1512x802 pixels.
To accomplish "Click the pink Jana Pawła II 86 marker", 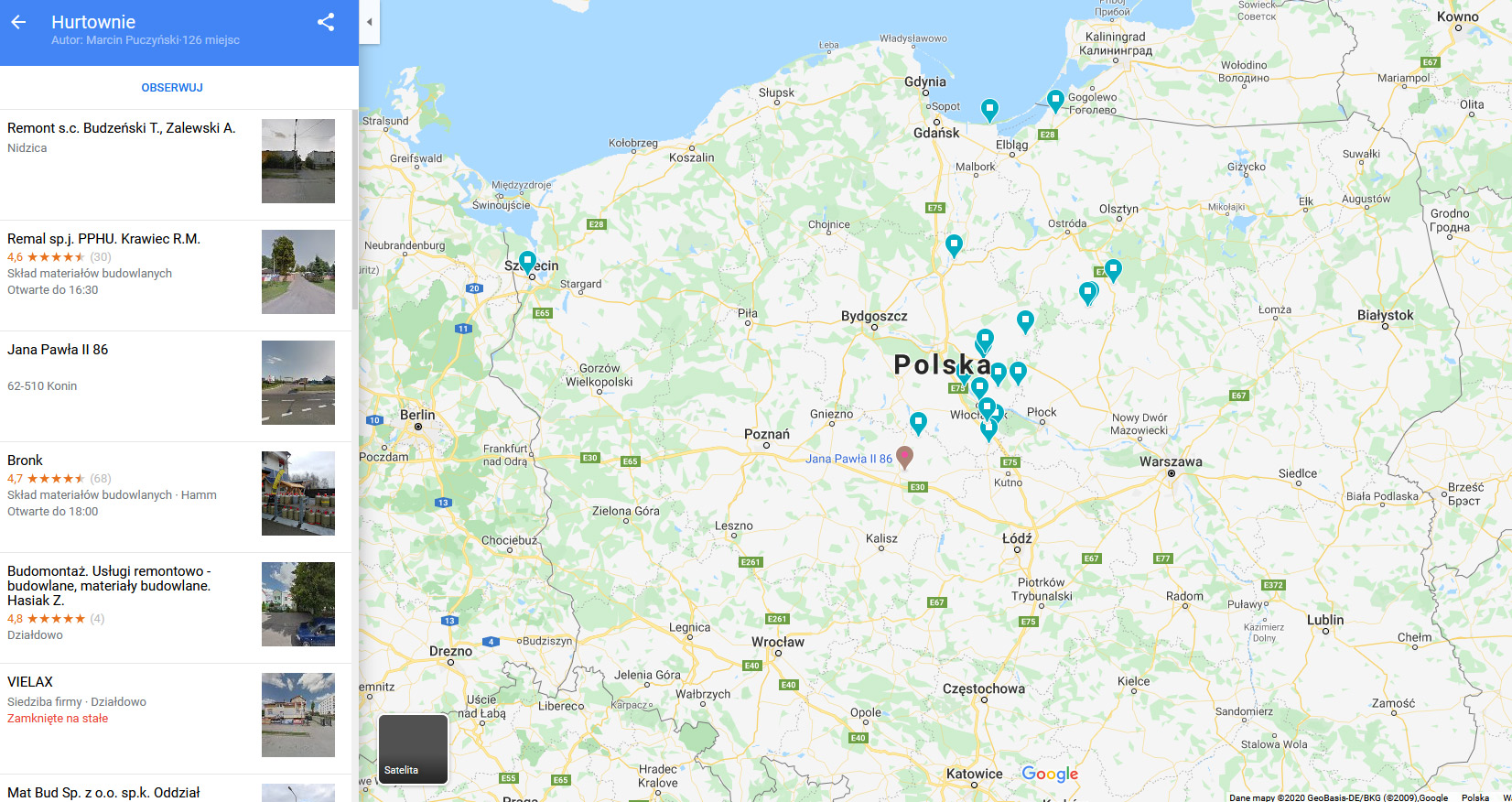I will 904,457.
